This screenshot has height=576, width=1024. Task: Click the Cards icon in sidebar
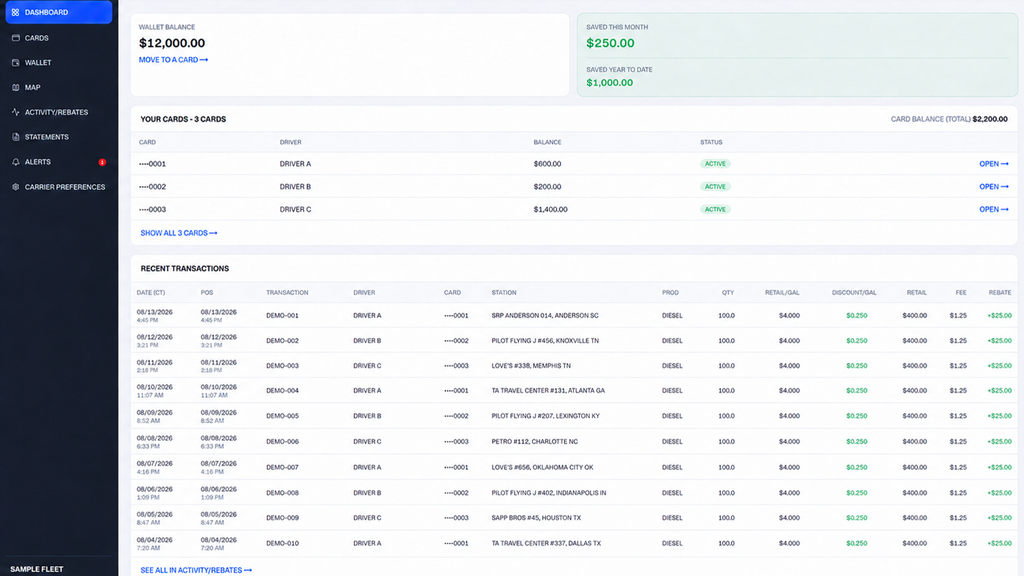15,38
